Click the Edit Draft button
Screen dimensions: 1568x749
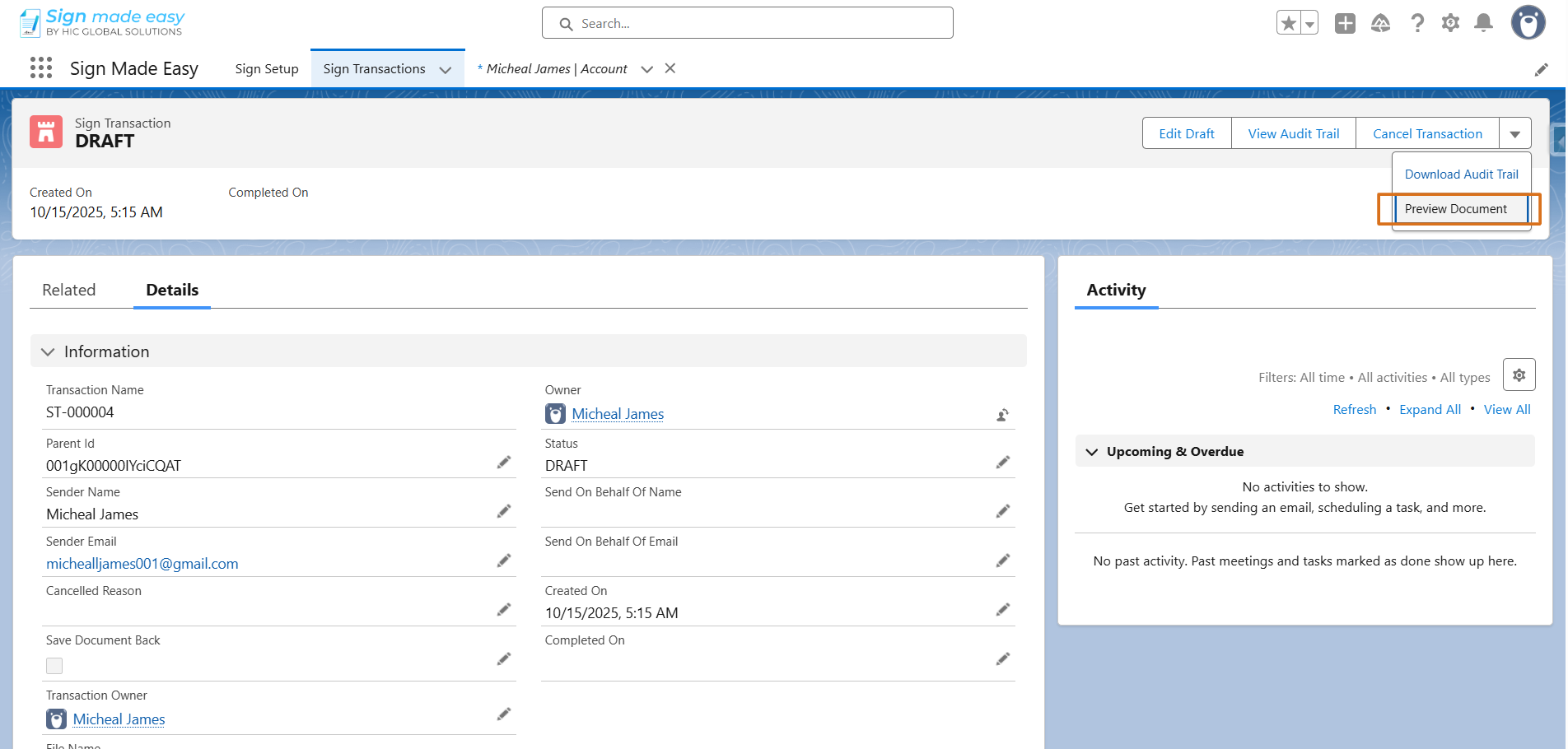(x=1186, y=133)
